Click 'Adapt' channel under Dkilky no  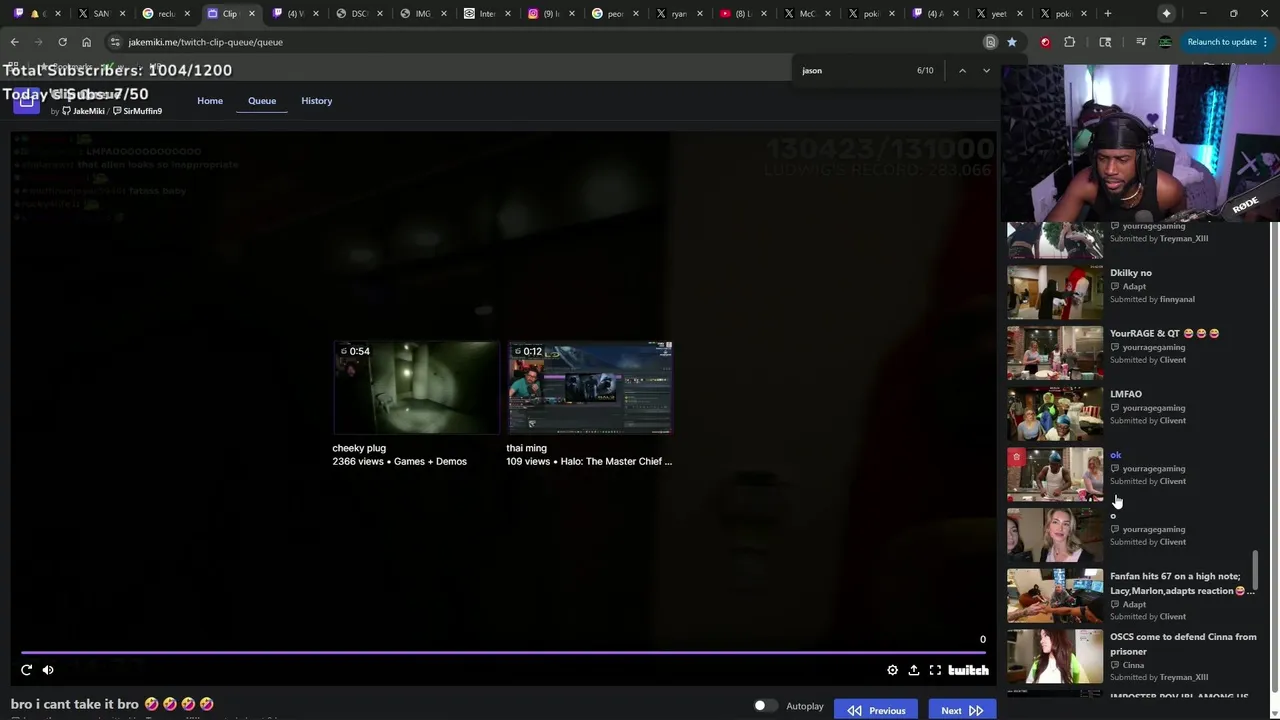pos(1134,286)
